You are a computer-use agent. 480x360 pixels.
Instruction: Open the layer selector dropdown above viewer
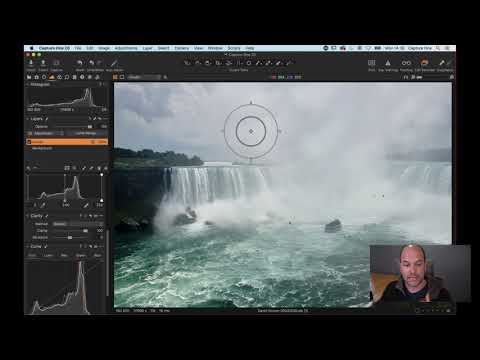[144, 77]
